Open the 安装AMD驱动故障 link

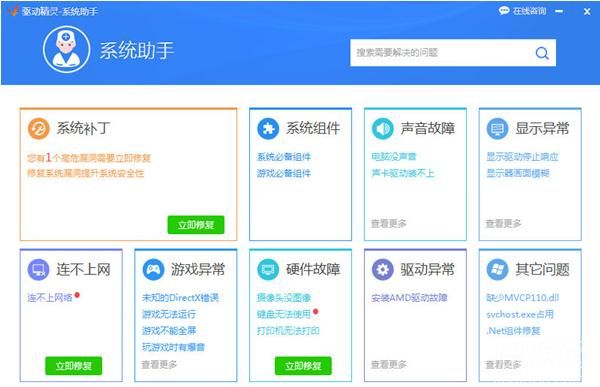(x=409, y=297)
